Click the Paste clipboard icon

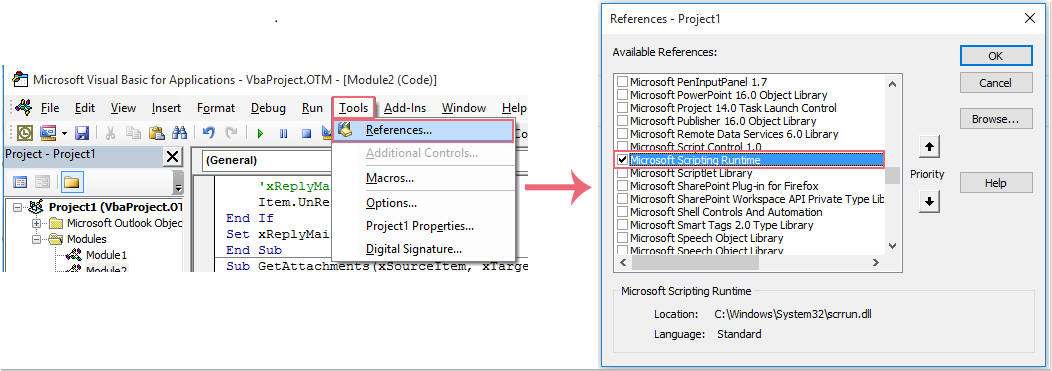click(x=156, y=132)
